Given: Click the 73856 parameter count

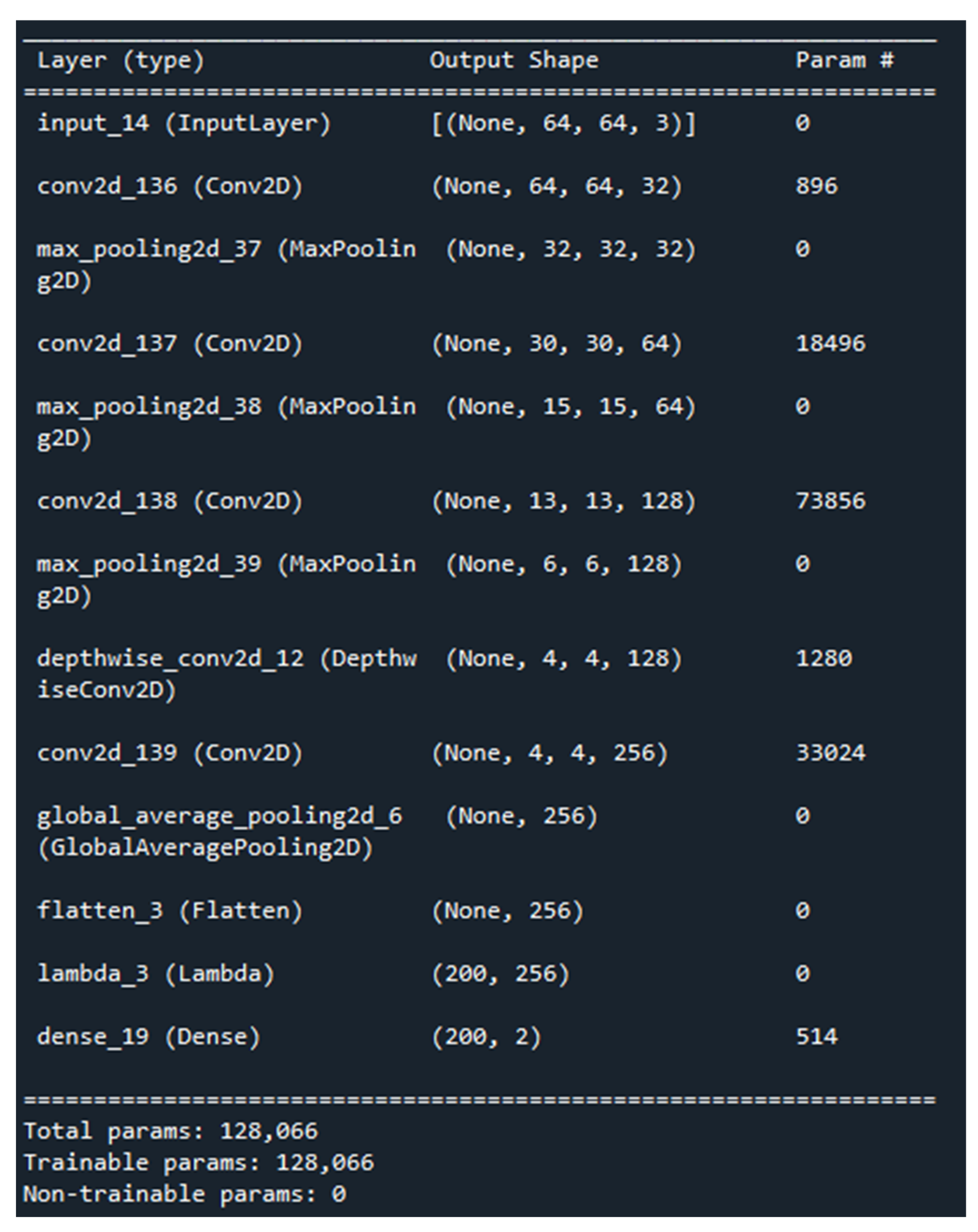Looking at the screenshot, I should [830, 501].
